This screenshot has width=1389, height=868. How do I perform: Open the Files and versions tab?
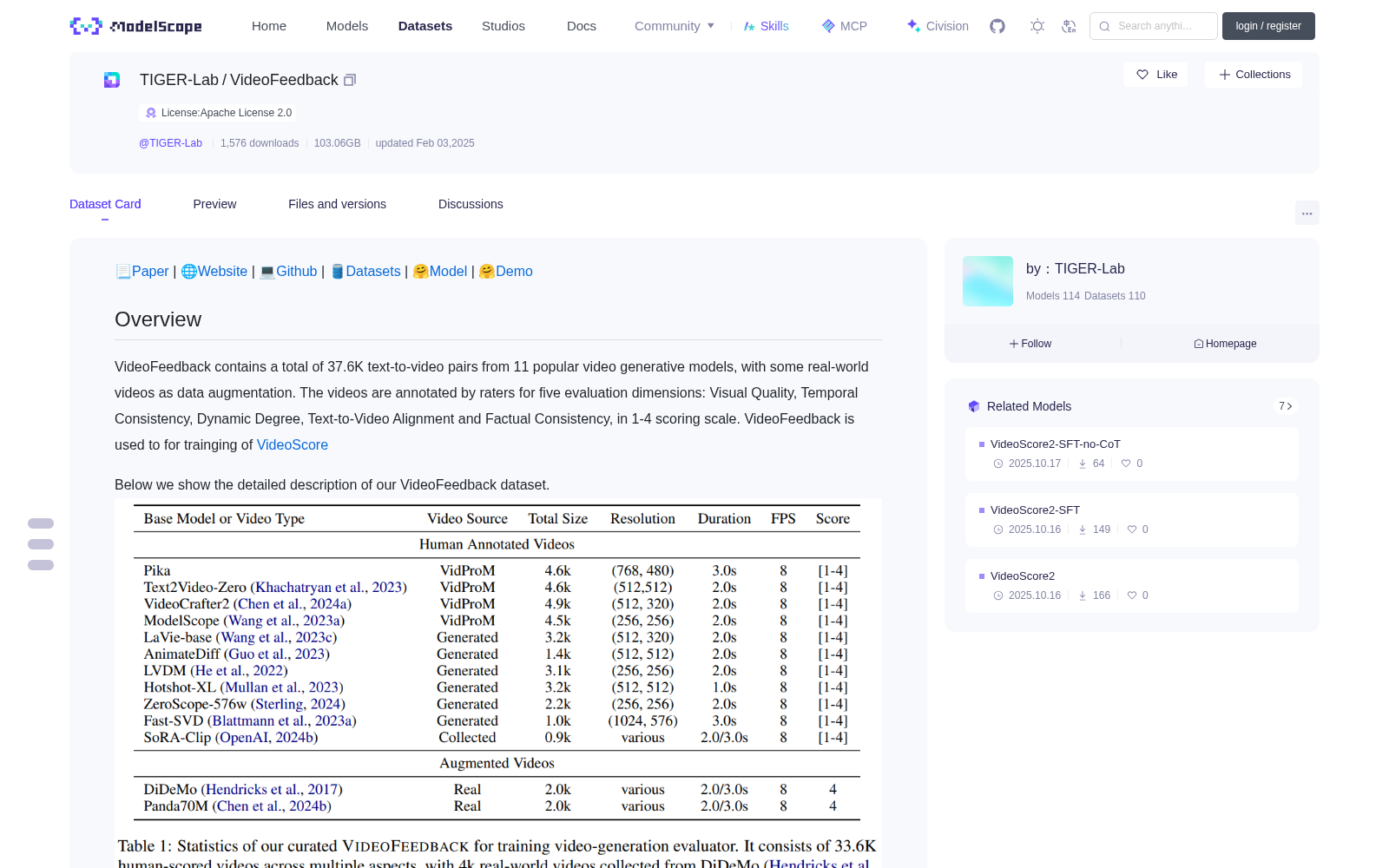337,204
